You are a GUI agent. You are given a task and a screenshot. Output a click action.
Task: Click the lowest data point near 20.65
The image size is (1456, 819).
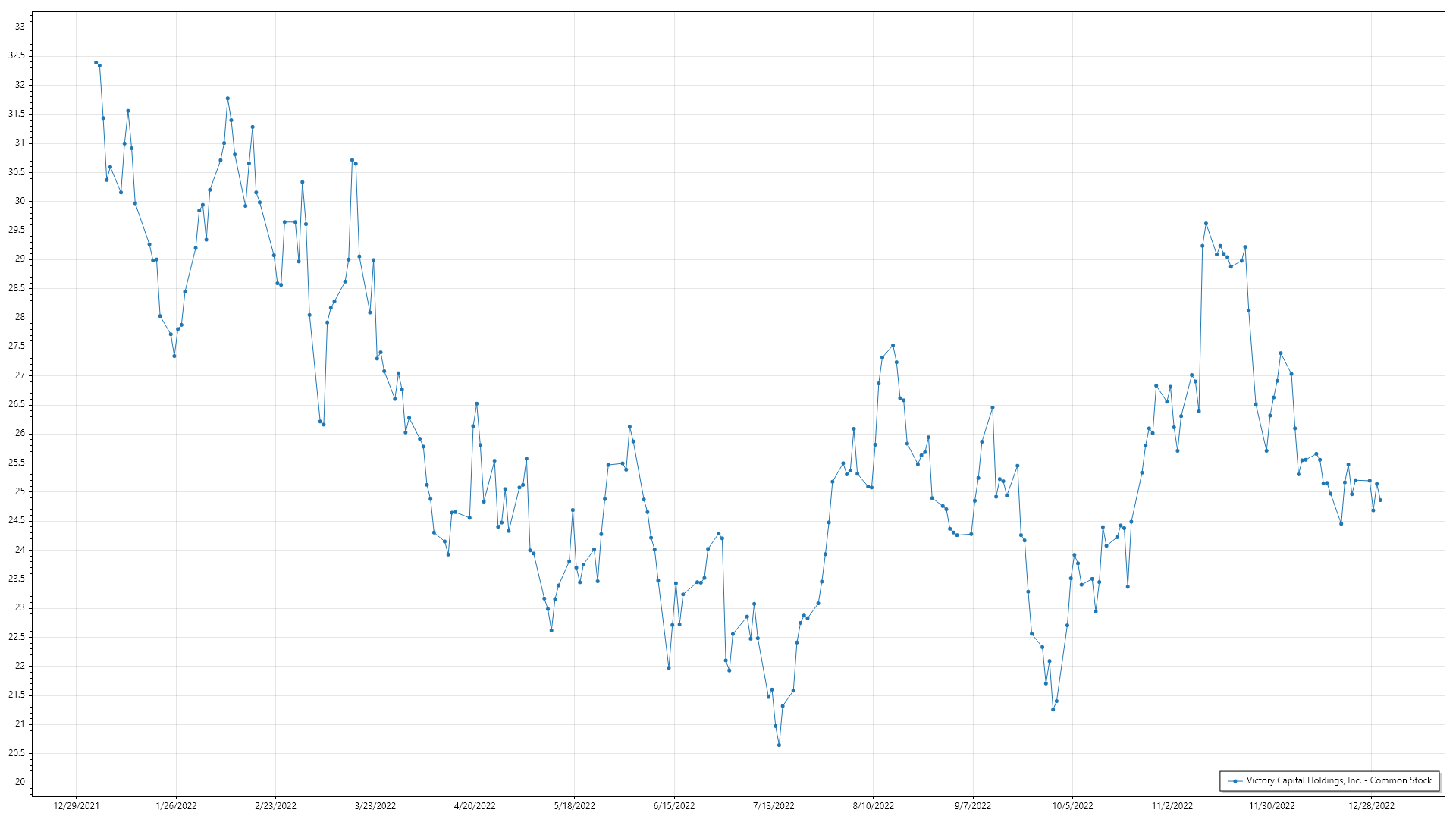[779, 745]
